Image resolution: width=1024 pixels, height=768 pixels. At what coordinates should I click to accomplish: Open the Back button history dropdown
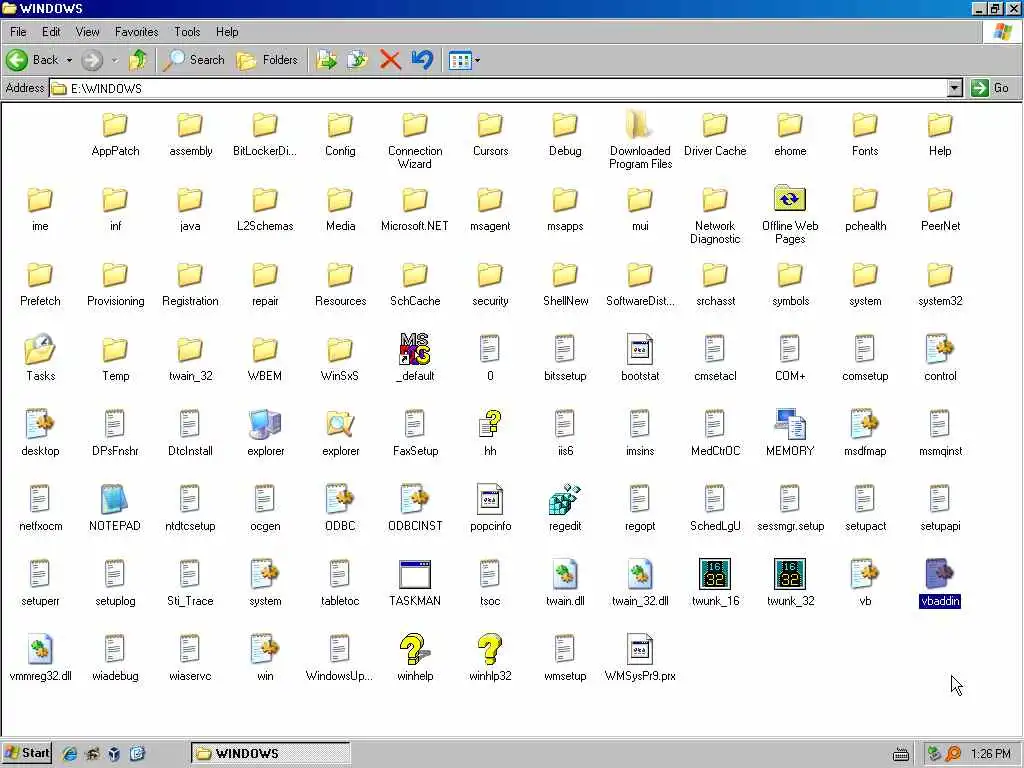69,60
